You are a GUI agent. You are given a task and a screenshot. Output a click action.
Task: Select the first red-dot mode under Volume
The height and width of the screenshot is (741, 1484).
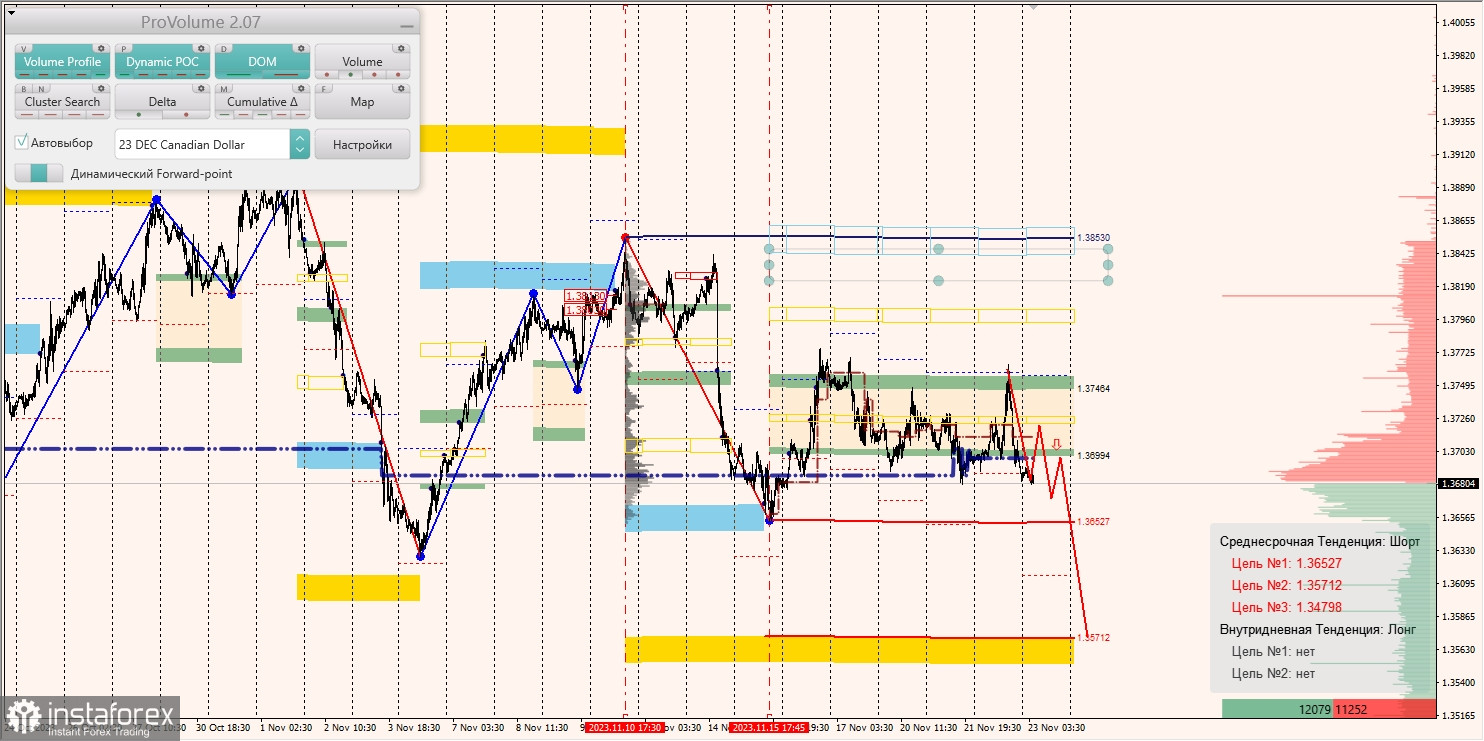coord(327,75)
